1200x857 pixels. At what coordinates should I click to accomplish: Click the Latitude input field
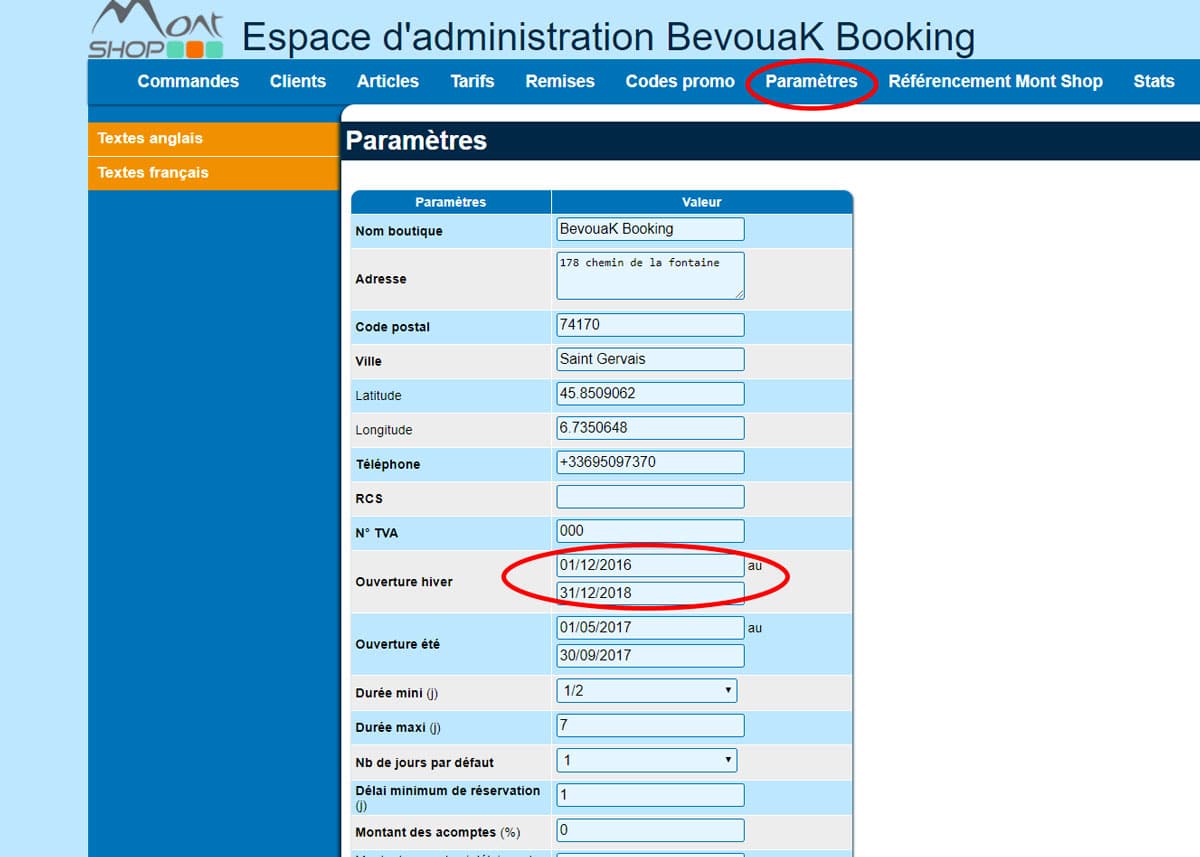(650, 394)
